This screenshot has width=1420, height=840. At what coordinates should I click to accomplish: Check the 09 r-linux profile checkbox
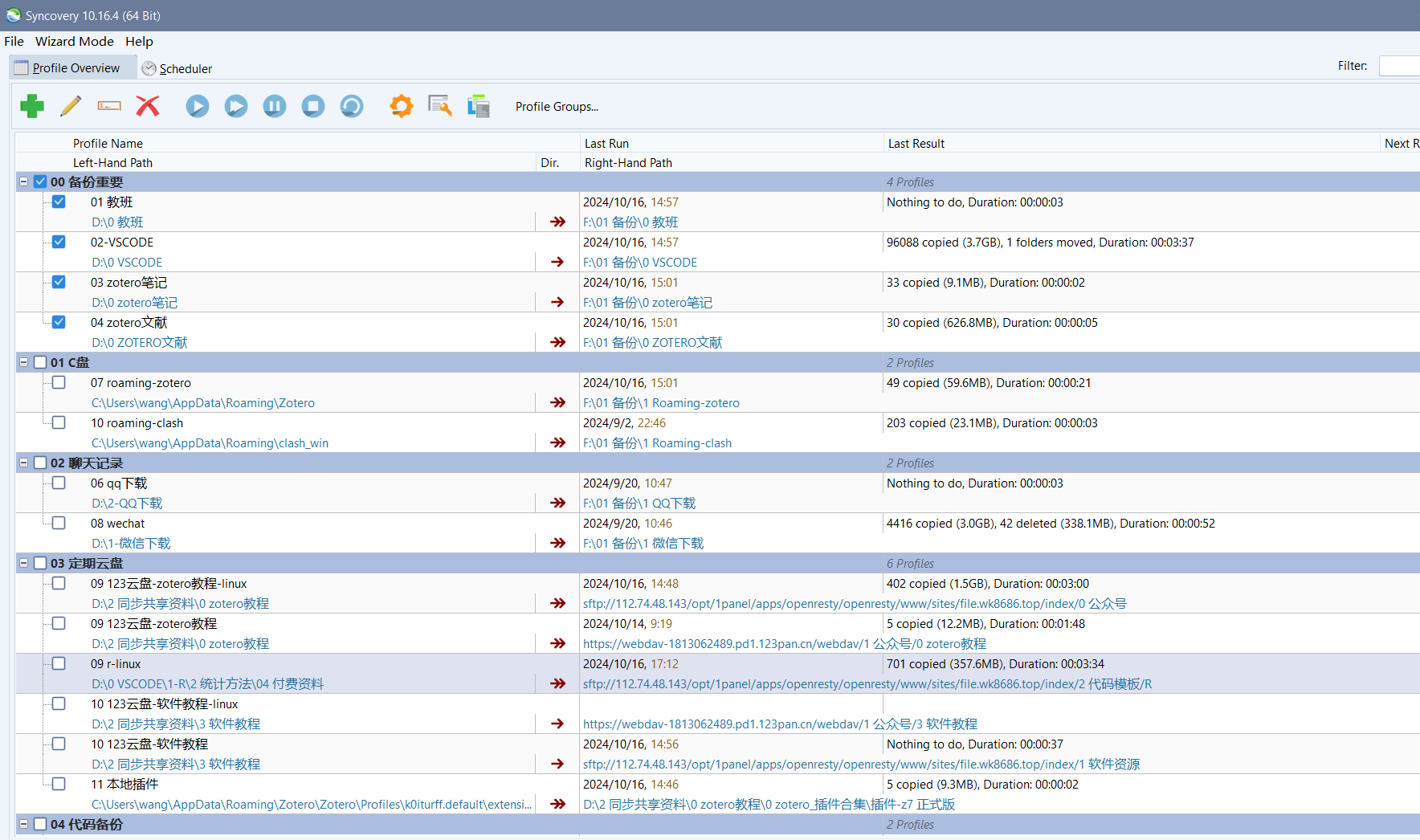coord(59,663)
